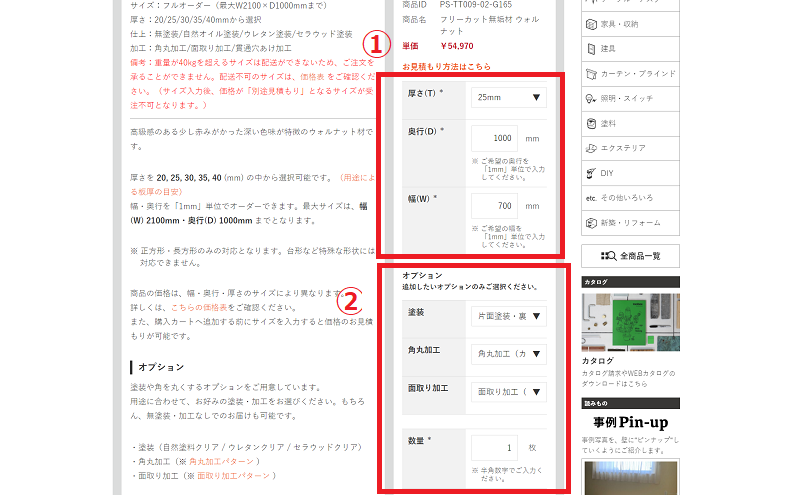The width and height of the screenshot is (800, 495).
Task: Click the 建具 door icon in sidebar
Action: (x=592, y=48)
